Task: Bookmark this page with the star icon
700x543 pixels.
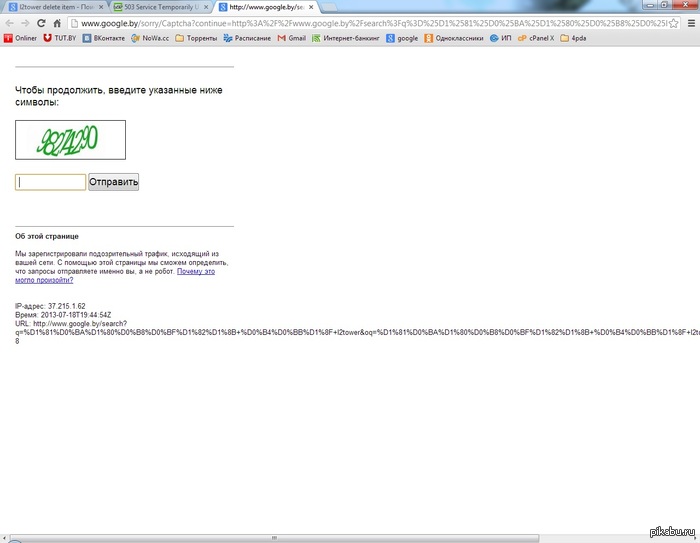Action: [x=669, y=23]
